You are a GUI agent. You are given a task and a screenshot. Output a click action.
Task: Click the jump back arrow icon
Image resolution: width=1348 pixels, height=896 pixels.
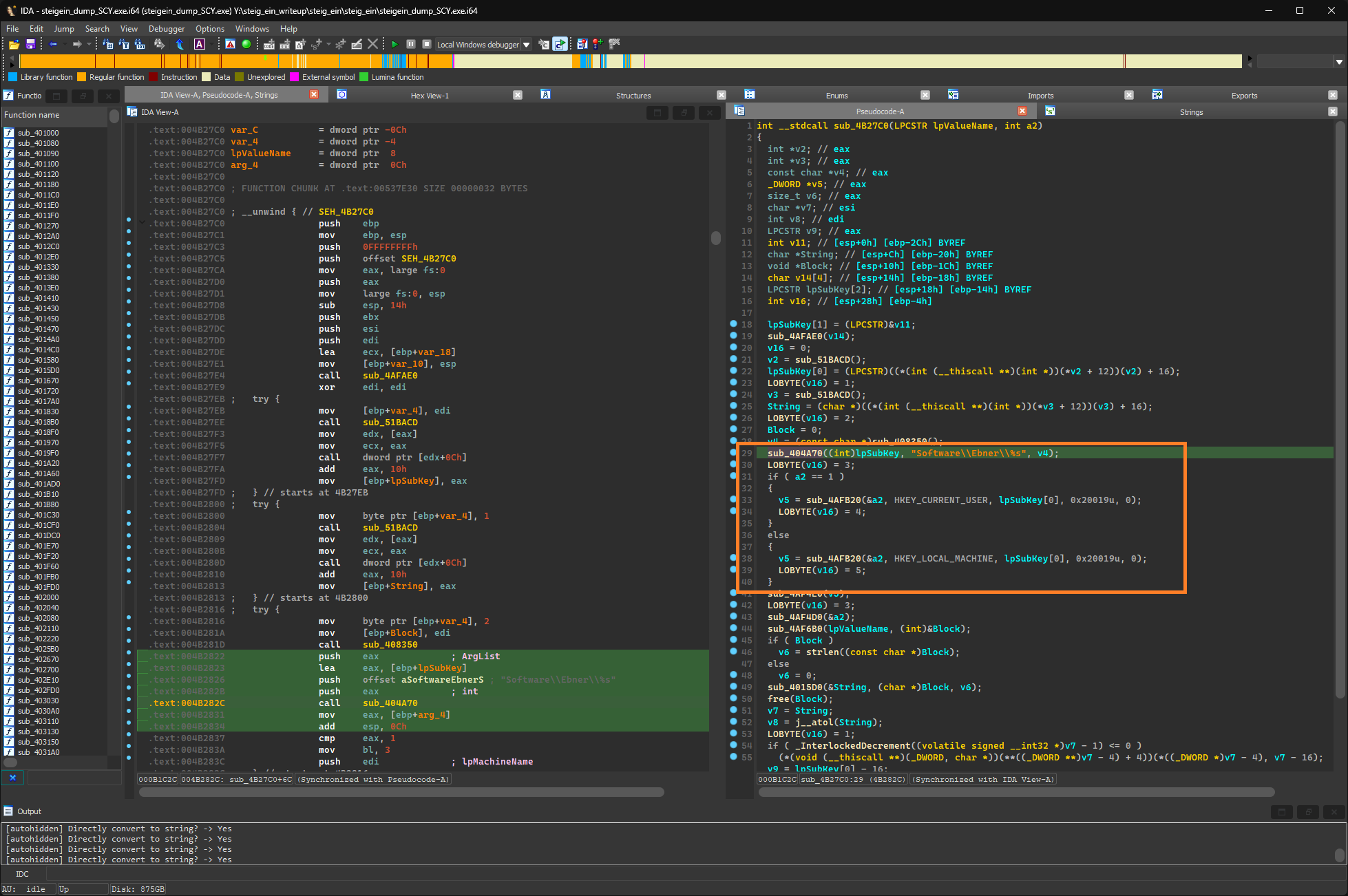(53, 44)
